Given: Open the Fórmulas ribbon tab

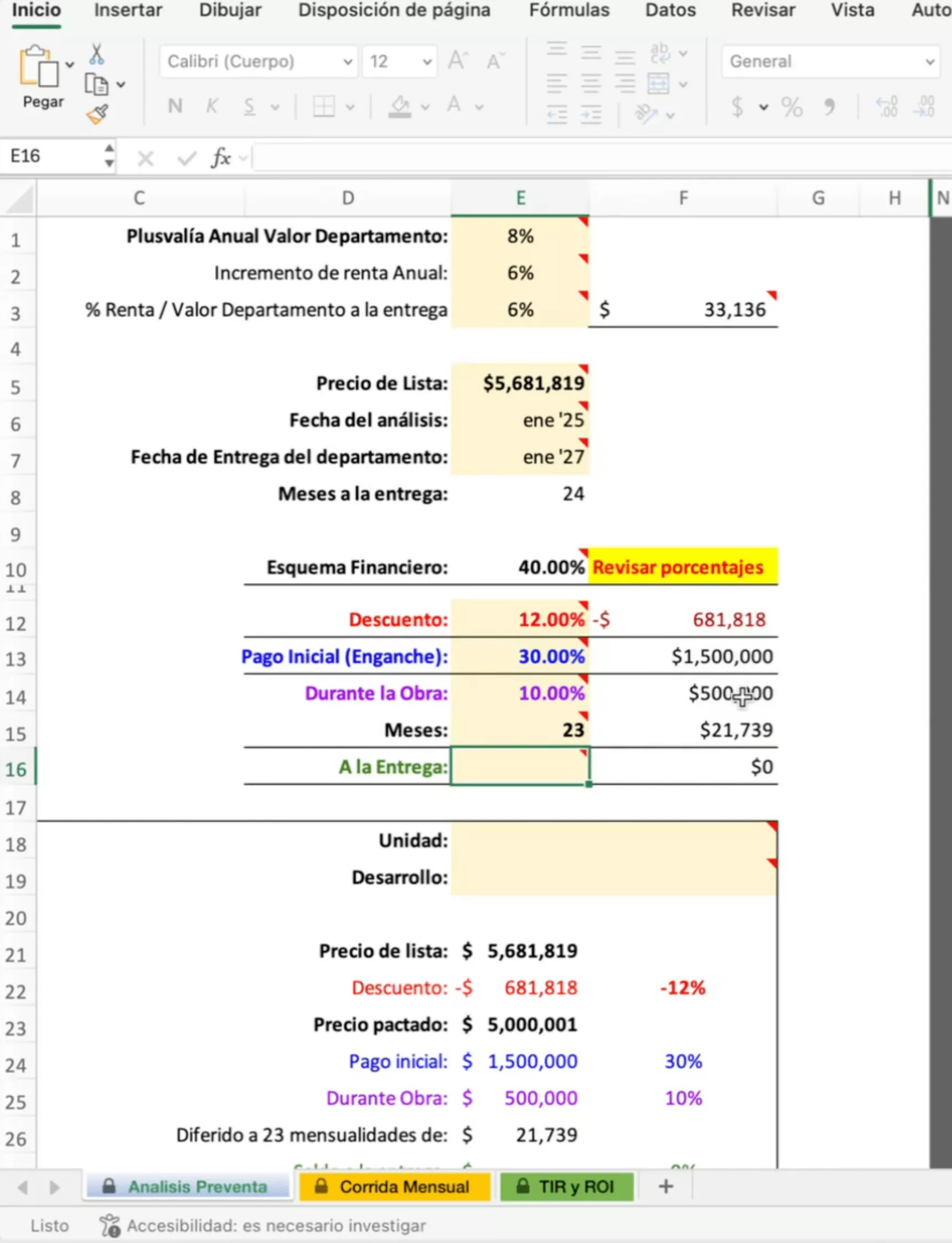Looking at the screenshot, I should click(x=569, y=10).
